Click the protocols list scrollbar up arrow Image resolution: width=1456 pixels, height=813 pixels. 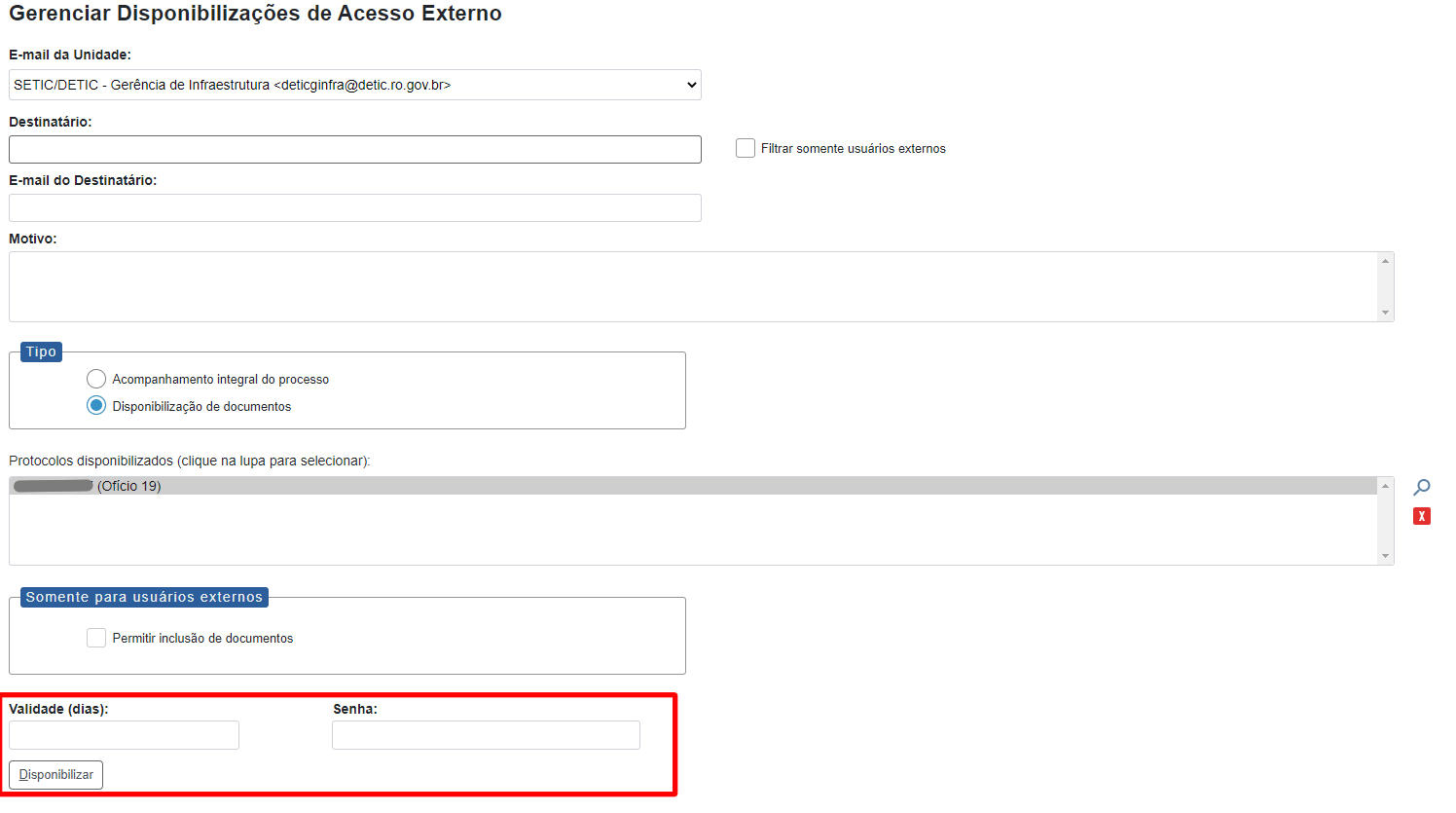tap(1385, 486)
